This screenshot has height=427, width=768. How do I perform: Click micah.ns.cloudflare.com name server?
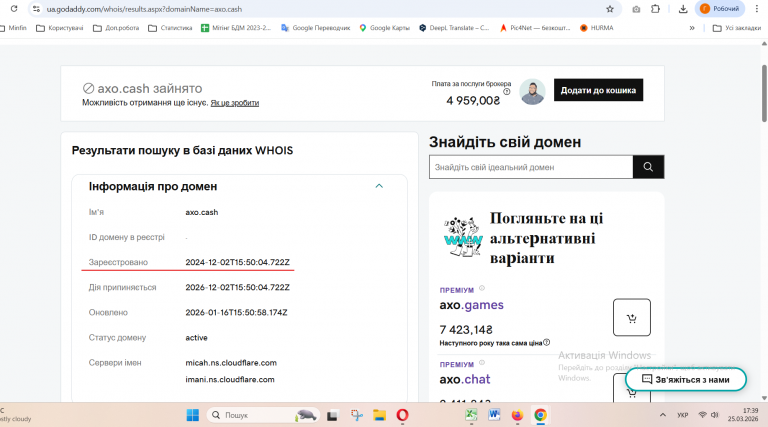pyautogui.click(x=231, y=363)
